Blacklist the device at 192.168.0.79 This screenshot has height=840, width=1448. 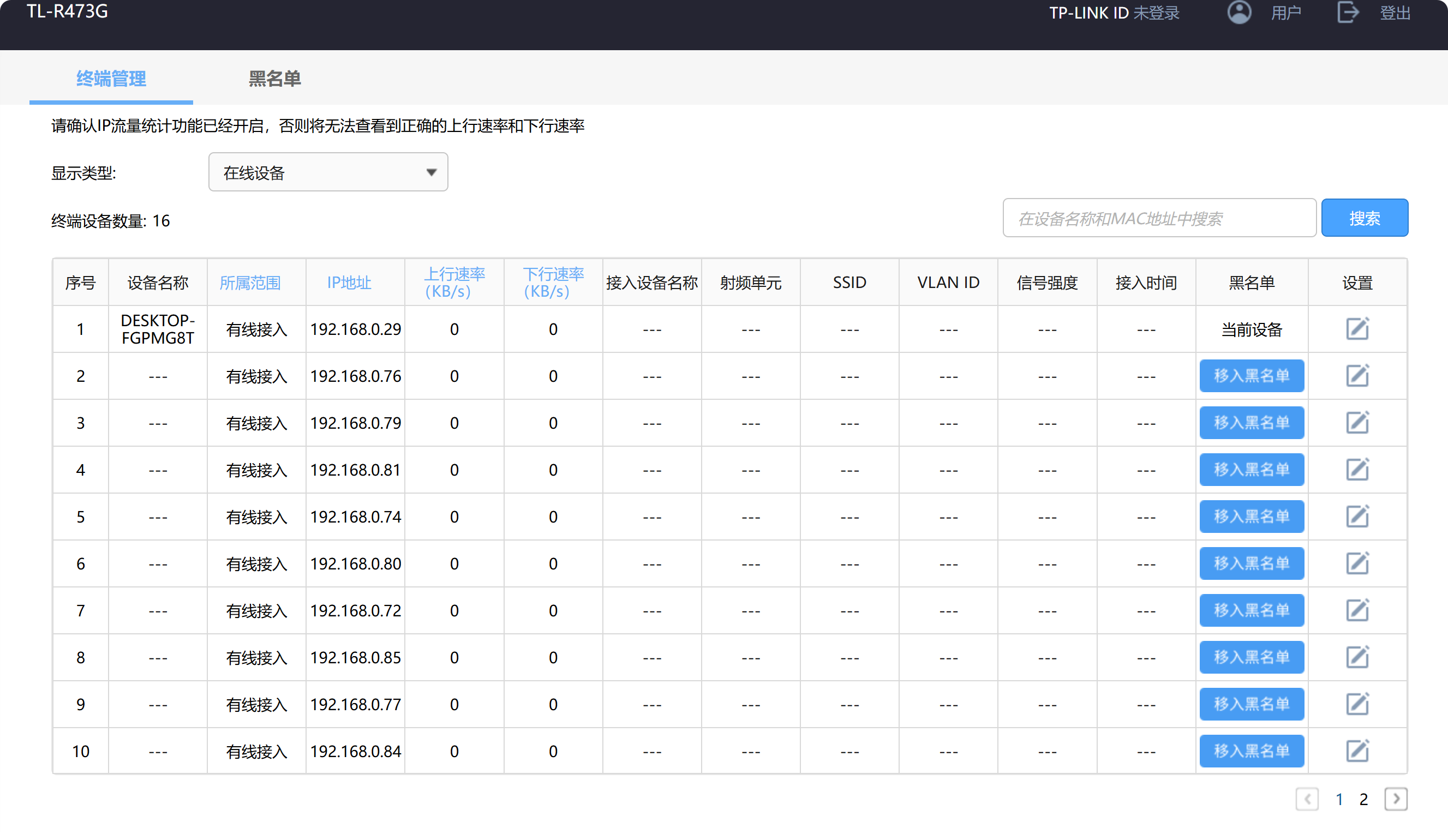click(1252, 423)
